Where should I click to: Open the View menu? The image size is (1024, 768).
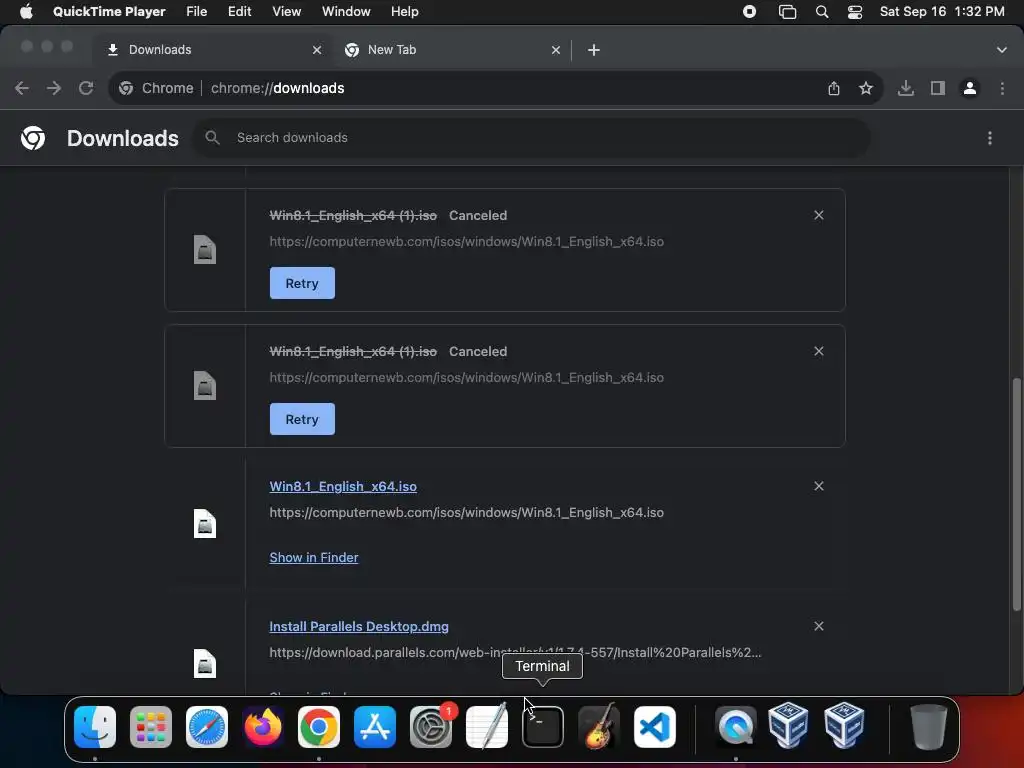286,12
